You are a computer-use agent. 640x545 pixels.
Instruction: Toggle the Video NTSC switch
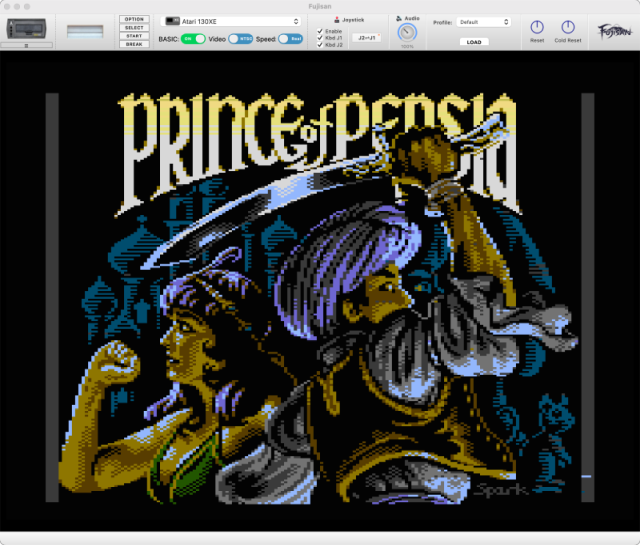tap(240, 39)
